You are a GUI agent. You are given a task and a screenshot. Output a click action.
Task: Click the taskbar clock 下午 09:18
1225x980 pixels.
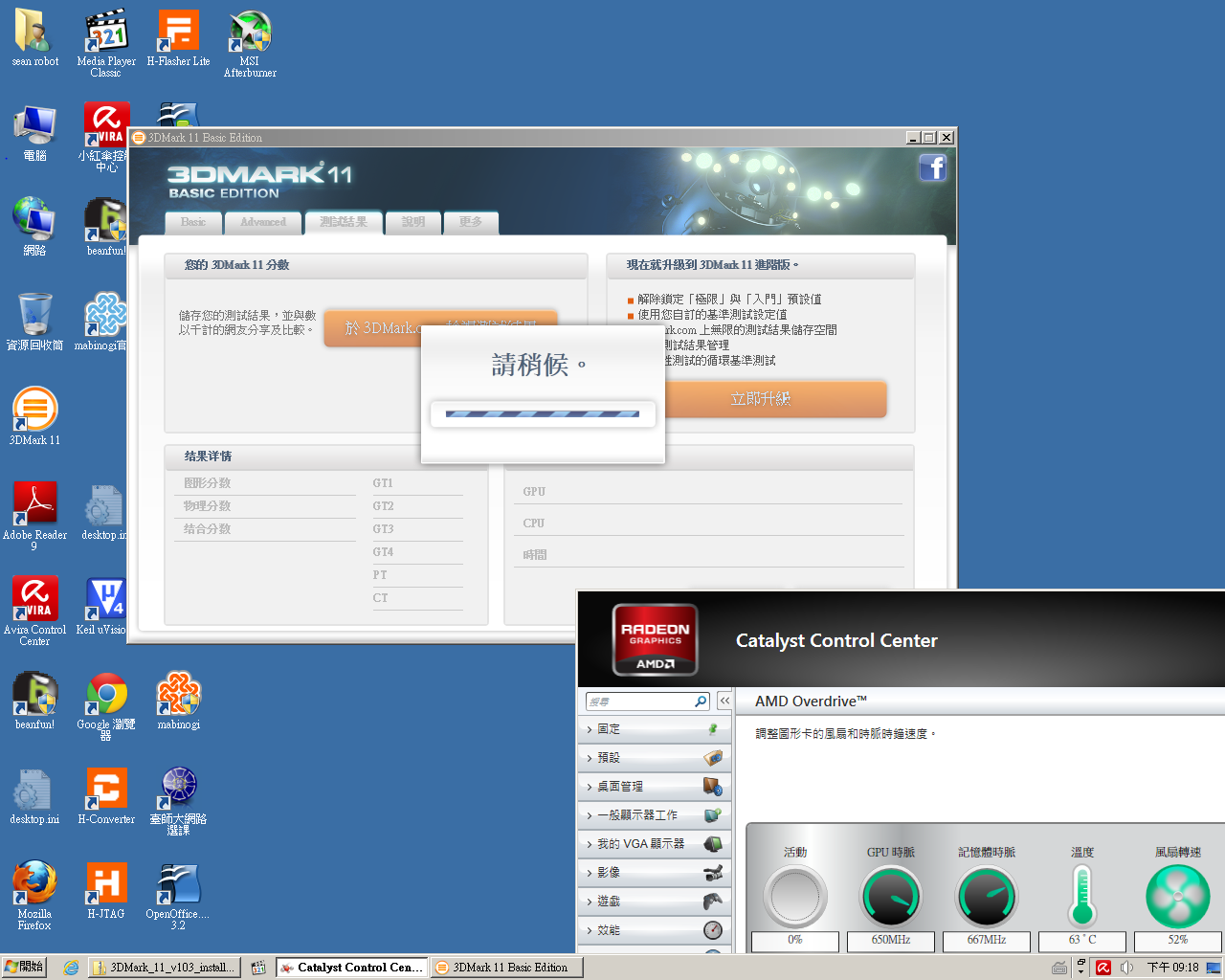(1172, 968)
